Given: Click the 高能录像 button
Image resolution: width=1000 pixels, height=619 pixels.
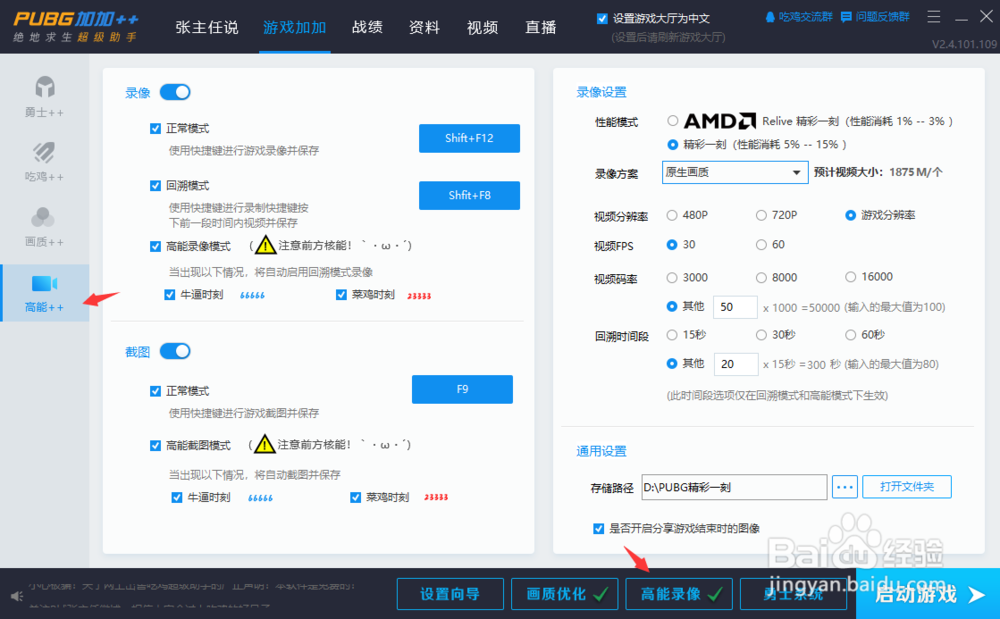Looking at the screenshot, I should (x=679, y=594).
